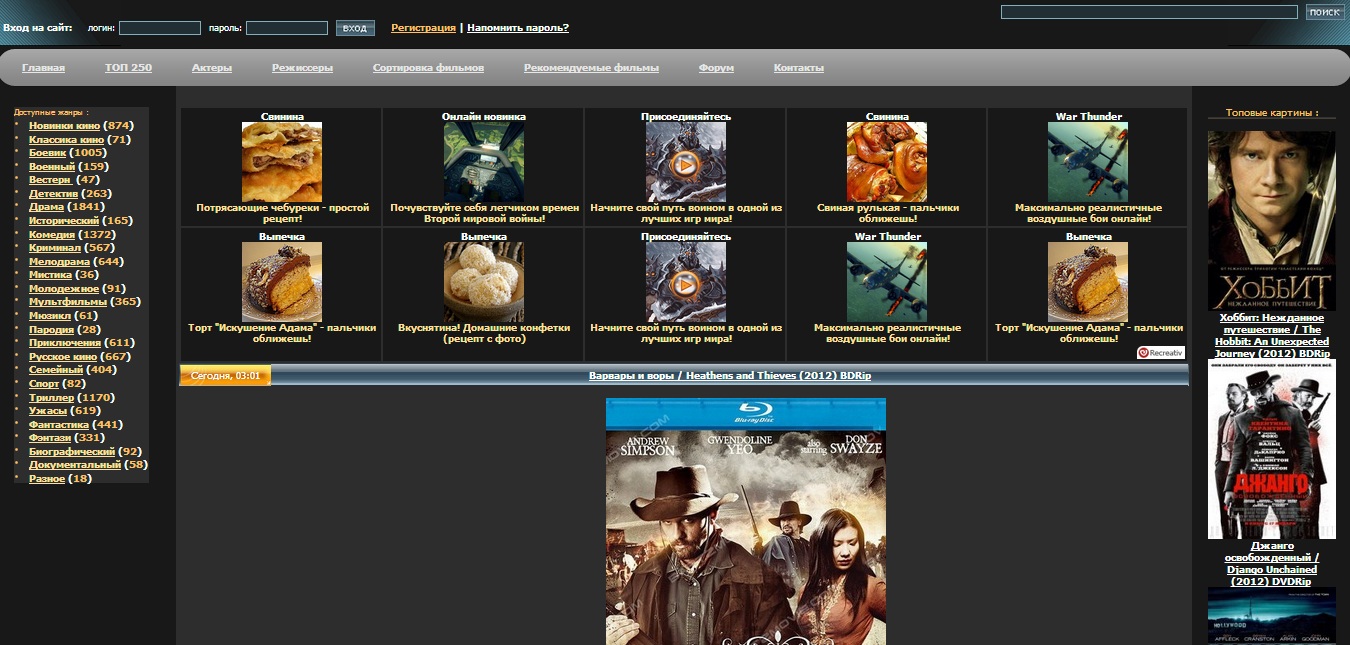Screen dimensions: 1350x645
Task: Select the Фэнтази genre
Action: coord(50,437)
